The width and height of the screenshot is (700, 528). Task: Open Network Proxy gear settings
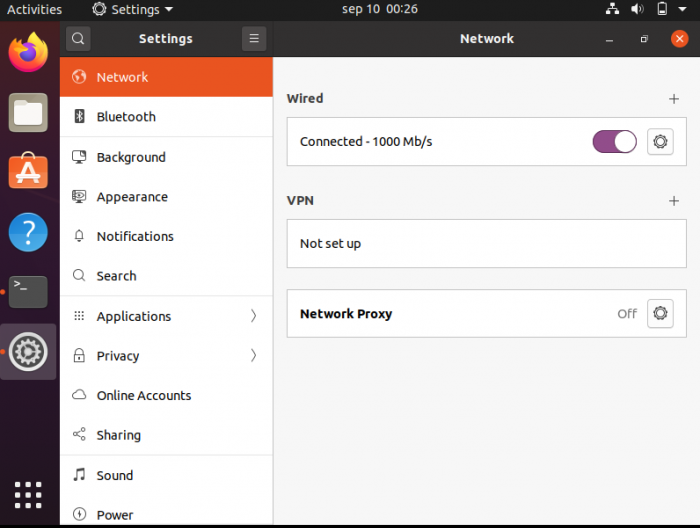pos(660,313)
